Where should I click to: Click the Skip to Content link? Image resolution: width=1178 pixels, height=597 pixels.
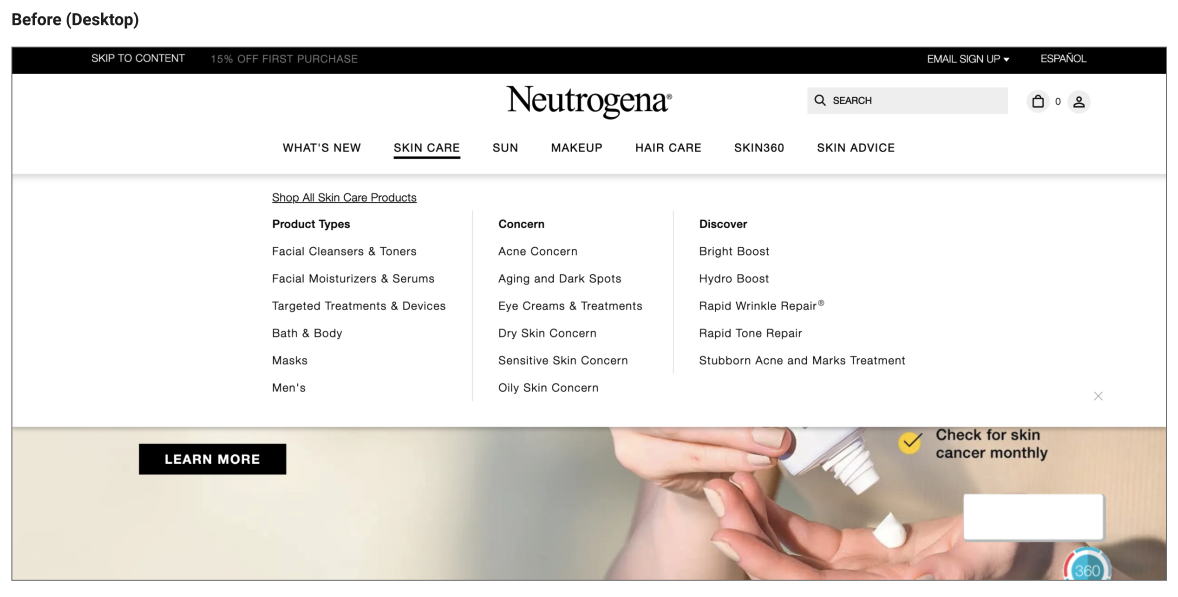(x=137, y=59)
